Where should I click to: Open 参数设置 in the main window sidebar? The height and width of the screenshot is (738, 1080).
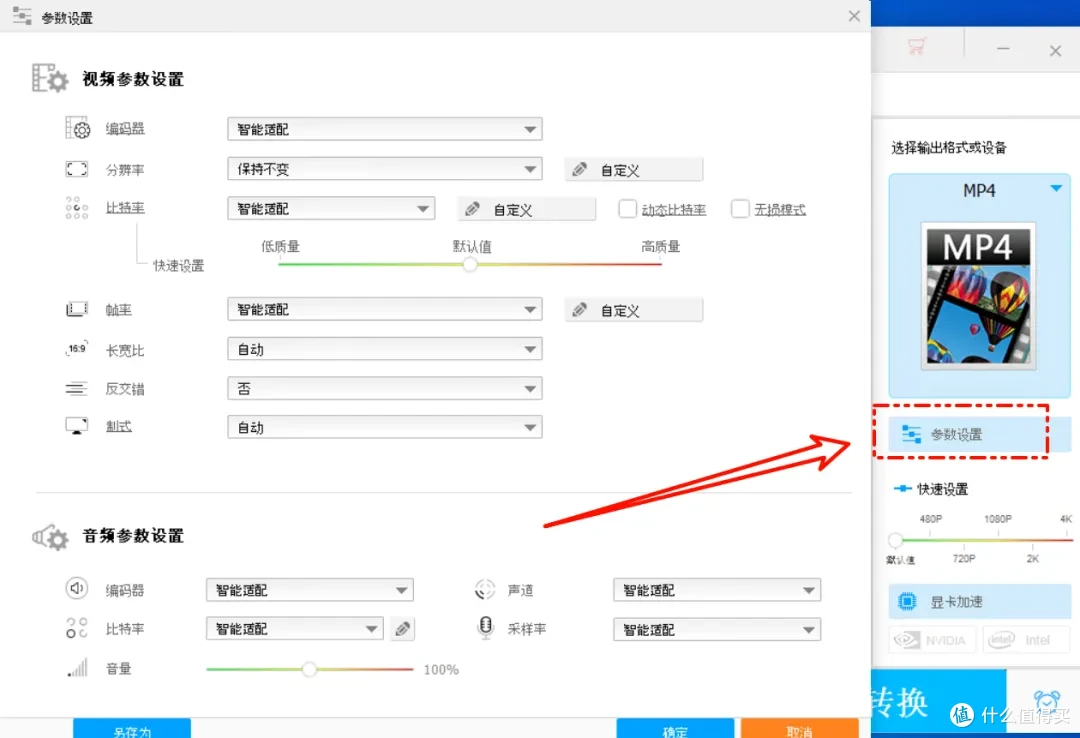[979, 434]
